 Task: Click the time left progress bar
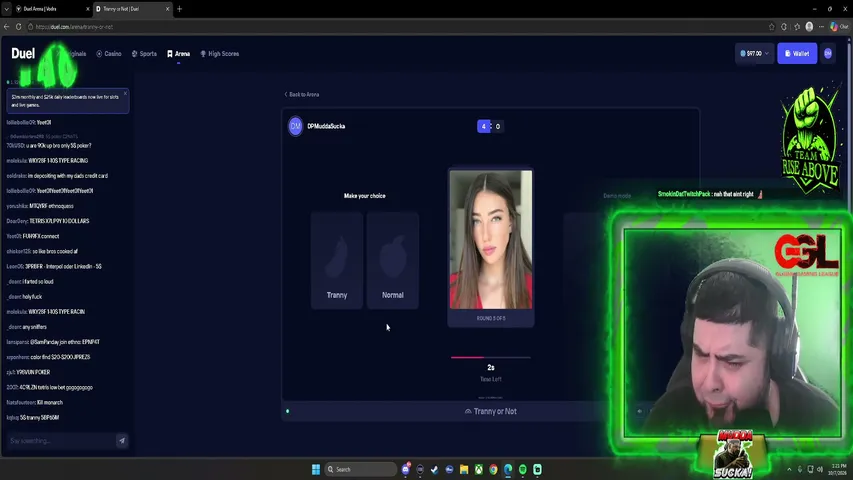[x=491, y=358]
